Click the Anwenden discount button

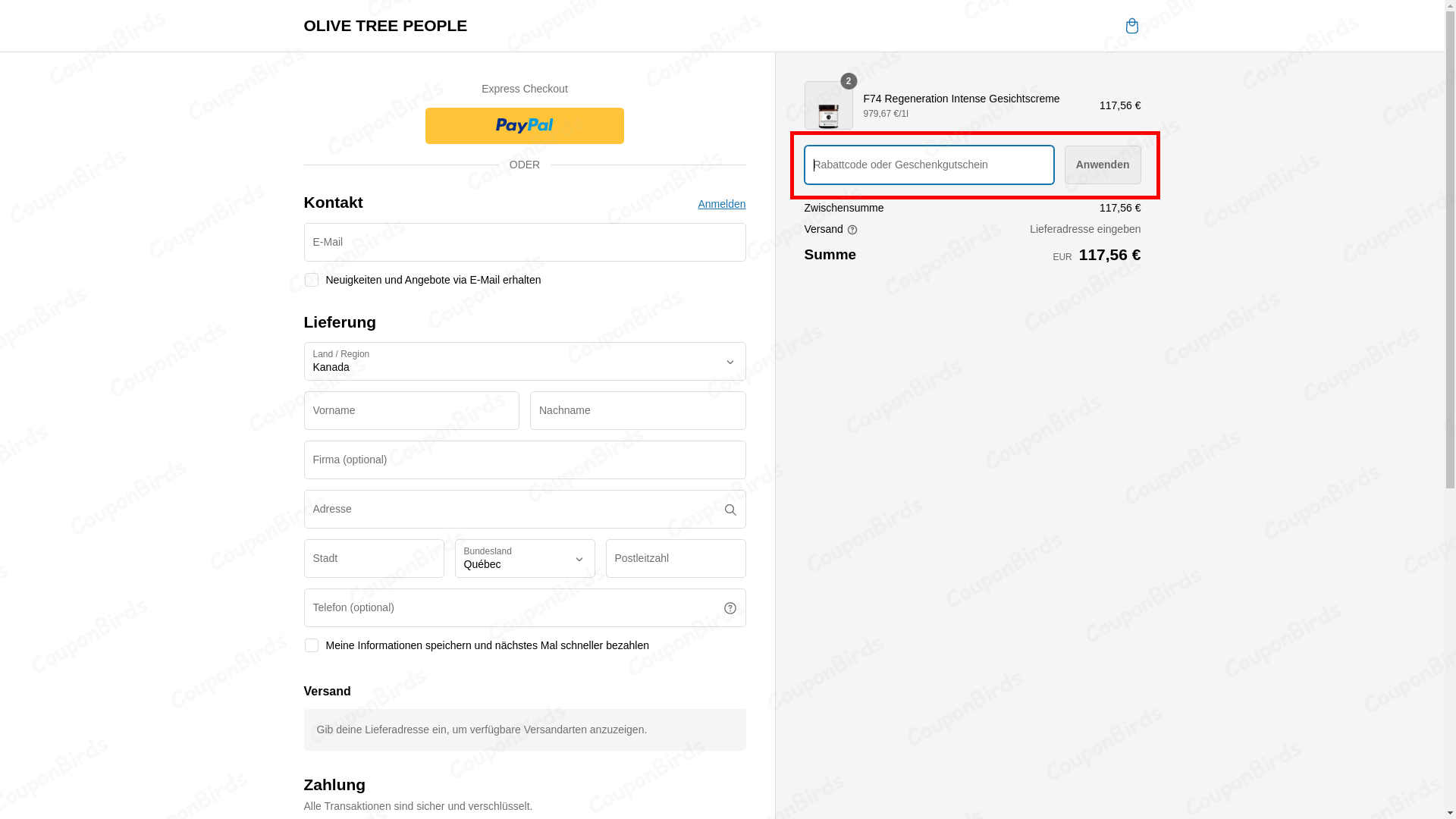tap(1103, 165)
